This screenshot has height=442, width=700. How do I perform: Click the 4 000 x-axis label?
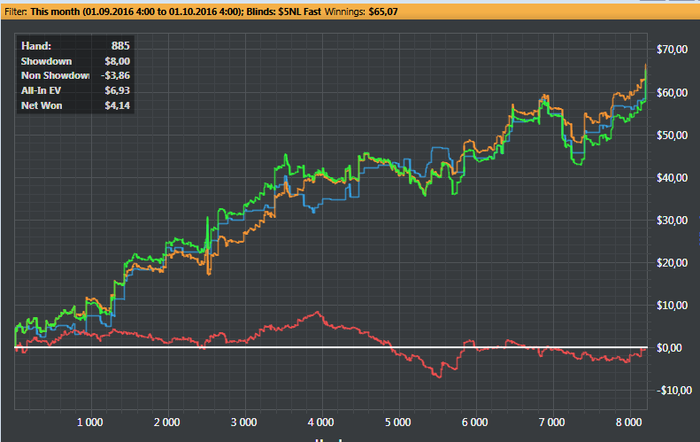coord(321,422)
